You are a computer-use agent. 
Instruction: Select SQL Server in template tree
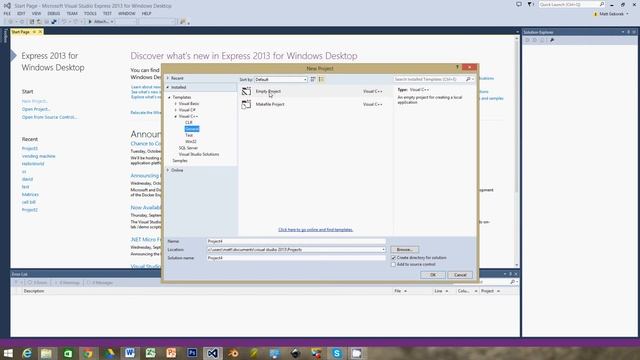pos(188,148)
